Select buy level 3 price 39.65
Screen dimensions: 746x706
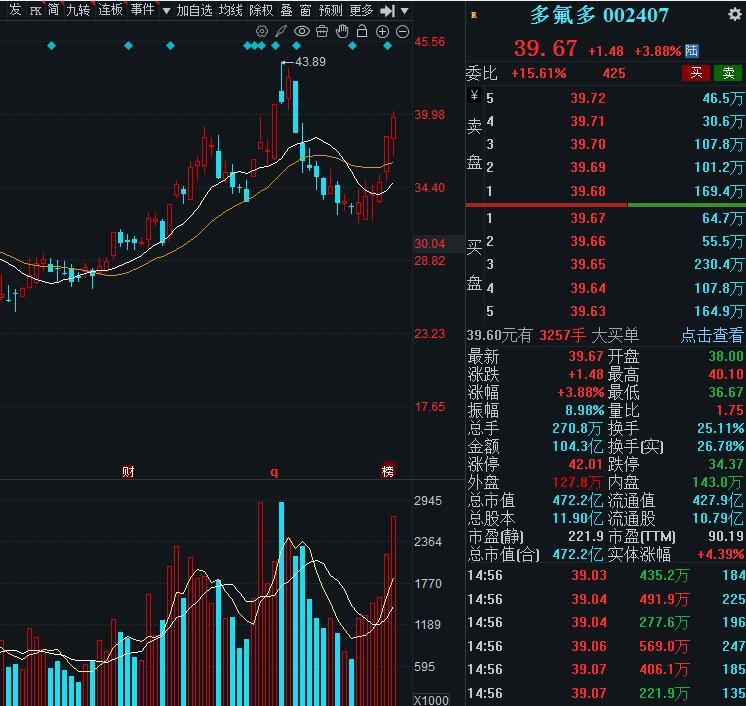588,265
